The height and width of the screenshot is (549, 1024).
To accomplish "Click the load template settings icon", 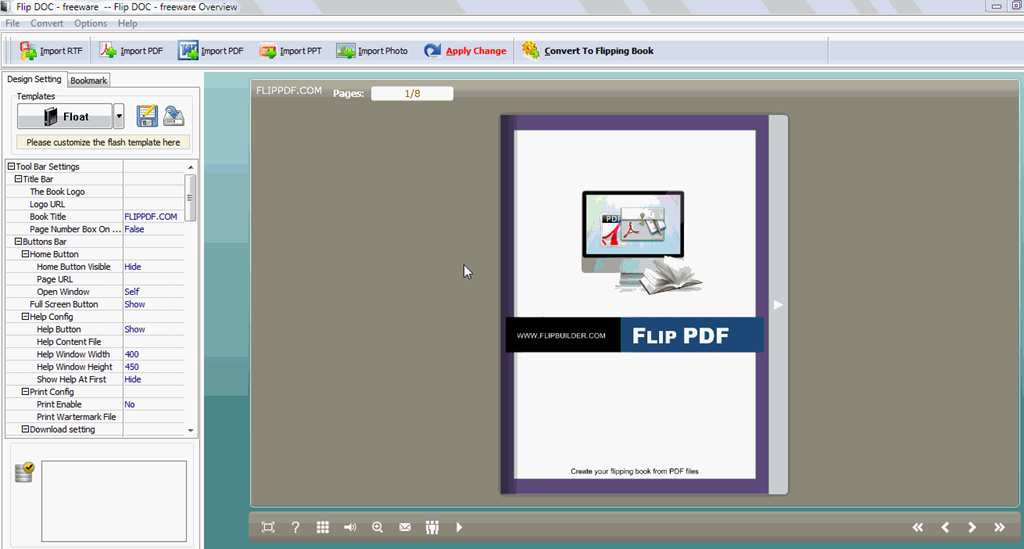I will coord(174,116).
